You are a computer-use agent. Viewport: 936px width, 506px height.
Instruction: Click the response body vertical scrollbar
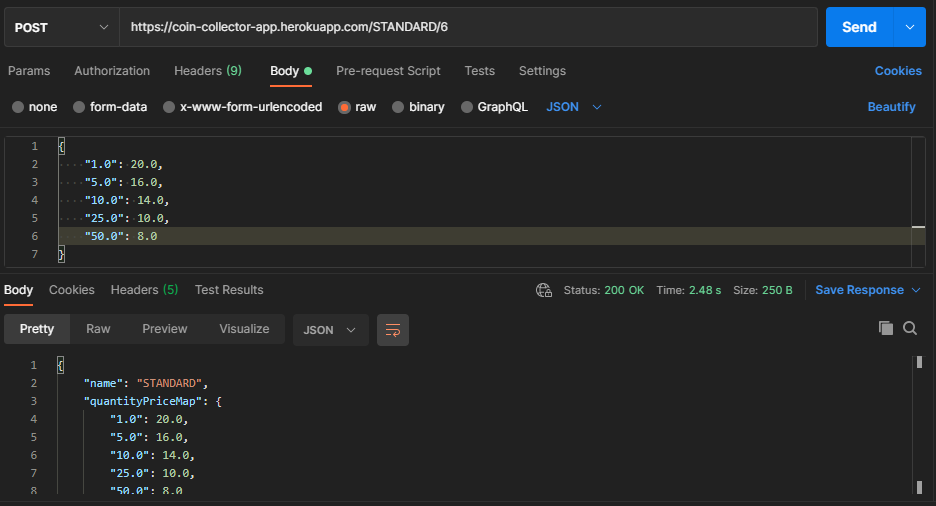click(x=919, y=424)
